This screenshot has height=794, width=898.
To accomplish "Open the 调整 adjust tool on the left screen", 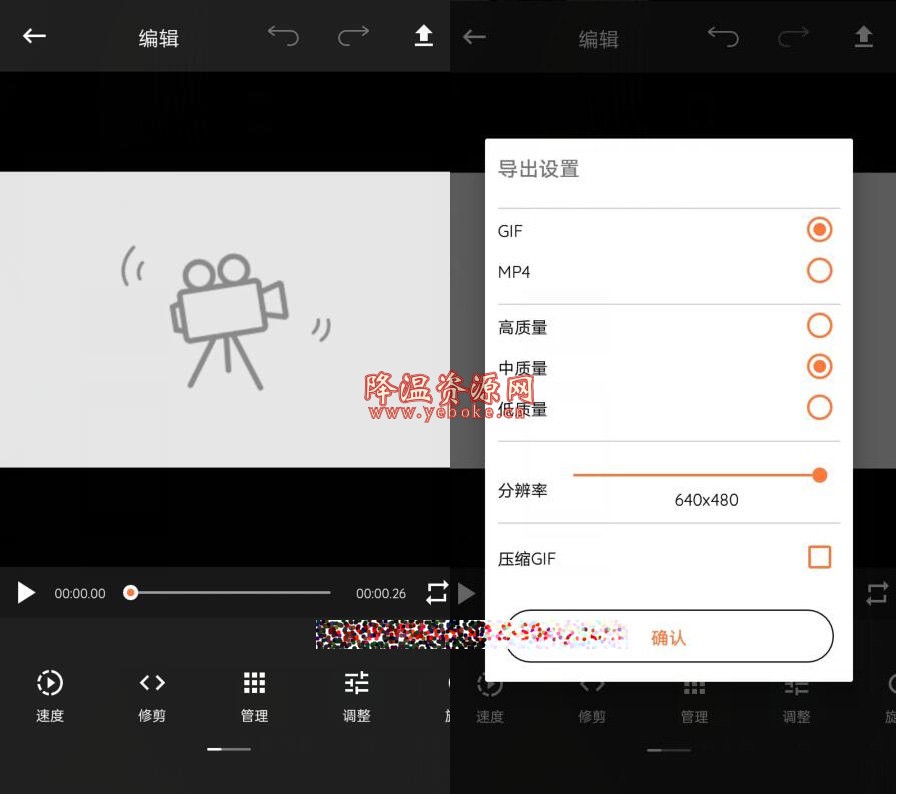I will click(356, 695).
